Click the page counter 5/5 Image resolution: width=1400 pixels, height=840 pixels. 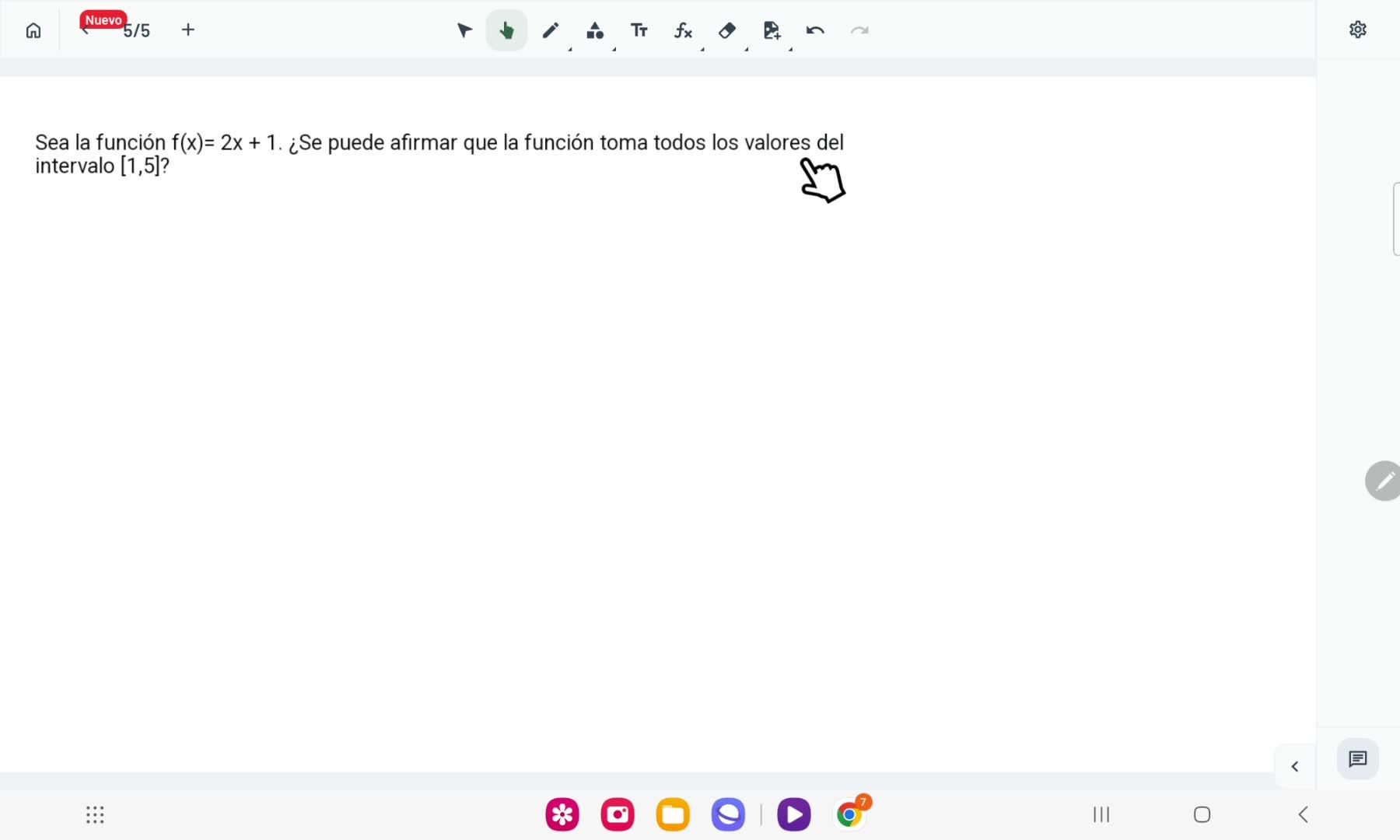(137, 31)
